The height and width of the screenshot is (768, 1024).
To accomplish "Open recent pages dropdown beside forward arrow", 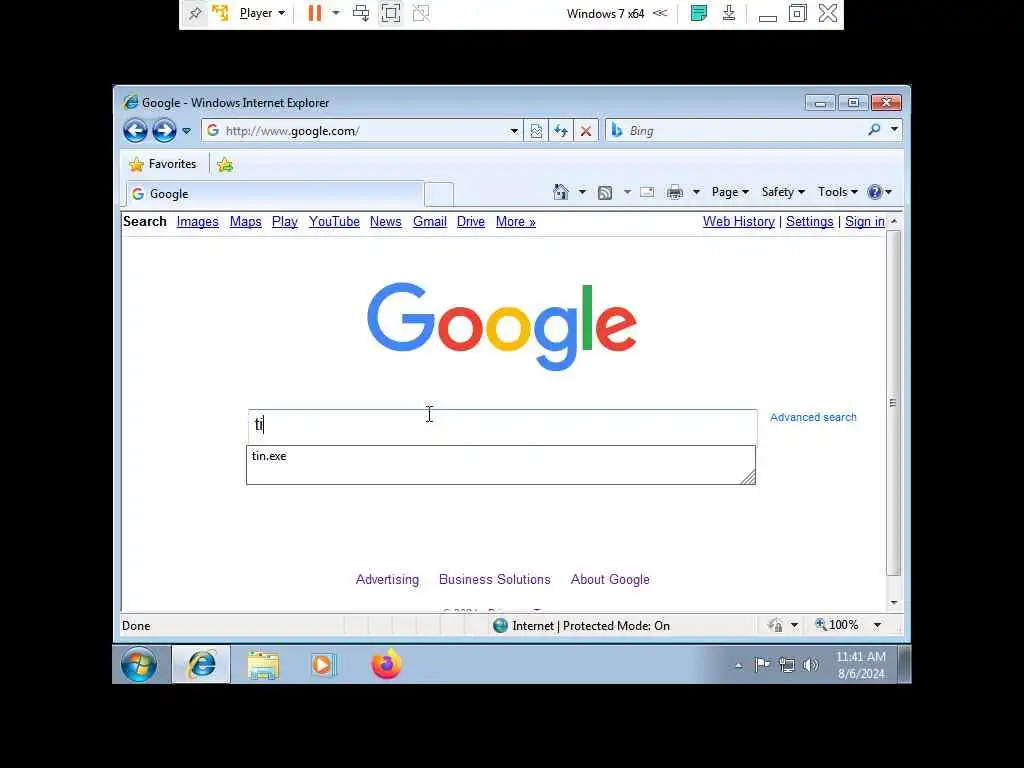I will point(187,131).
